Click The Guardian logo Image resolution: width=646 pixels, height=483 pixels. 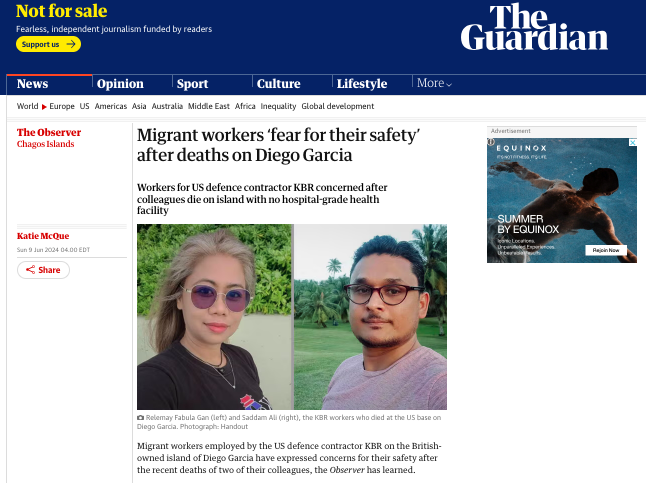(x=534, y=28)
